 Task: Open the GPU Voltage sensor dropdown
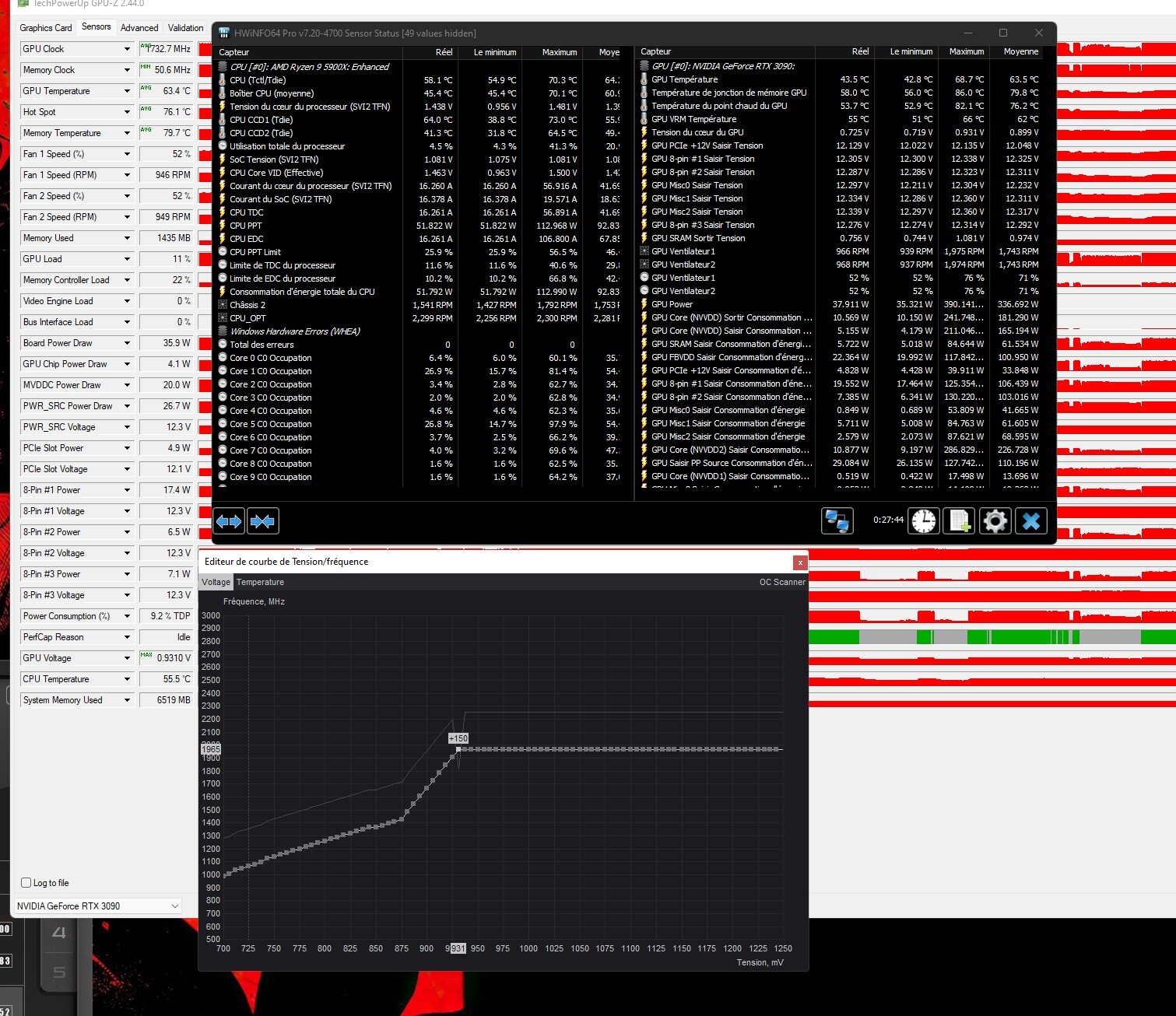[127, 658]
